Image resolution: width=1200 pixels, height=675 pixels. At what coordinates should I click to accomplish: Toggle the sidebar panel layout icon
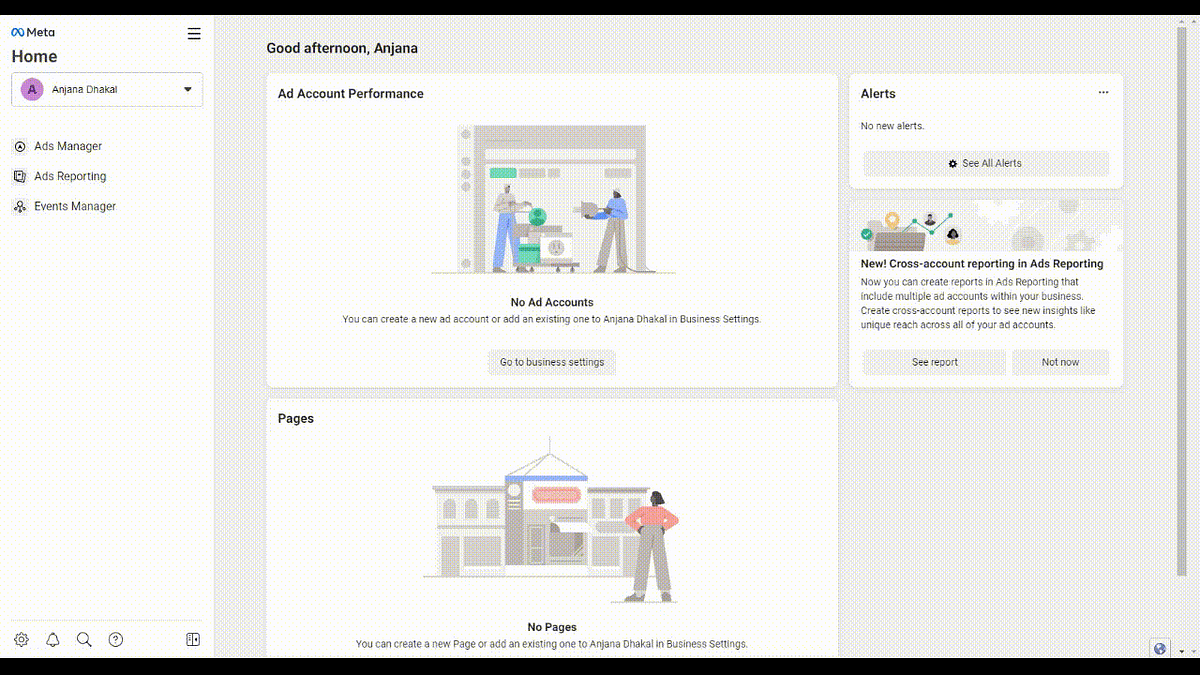193,640
